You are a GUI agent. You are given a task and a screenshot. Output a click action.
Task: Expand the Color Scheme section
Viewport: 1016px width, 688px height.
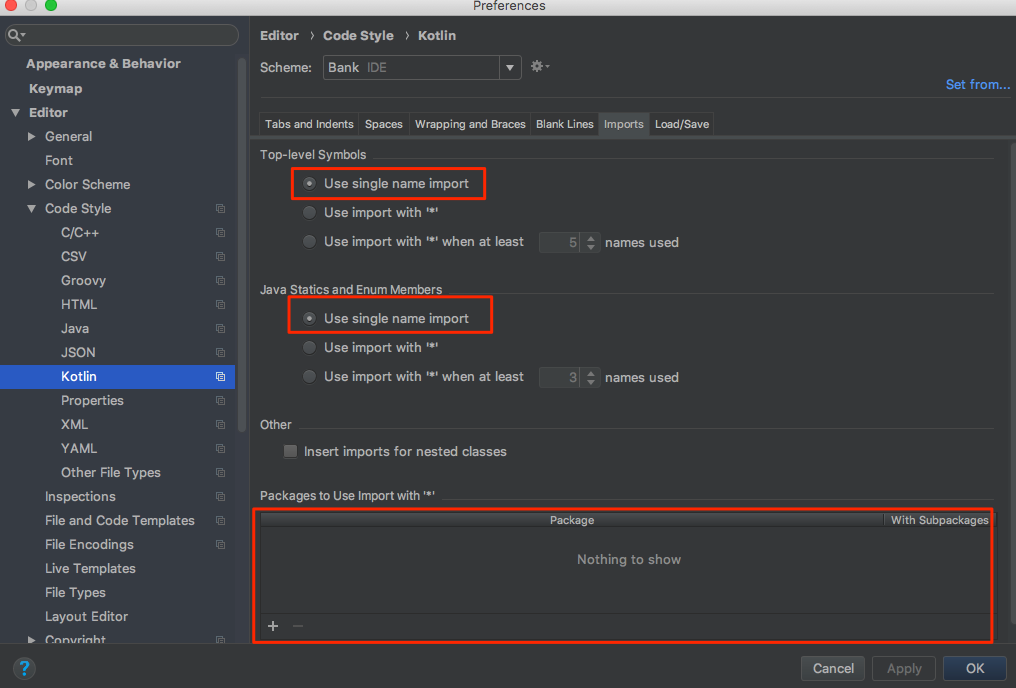coord(29,184)
